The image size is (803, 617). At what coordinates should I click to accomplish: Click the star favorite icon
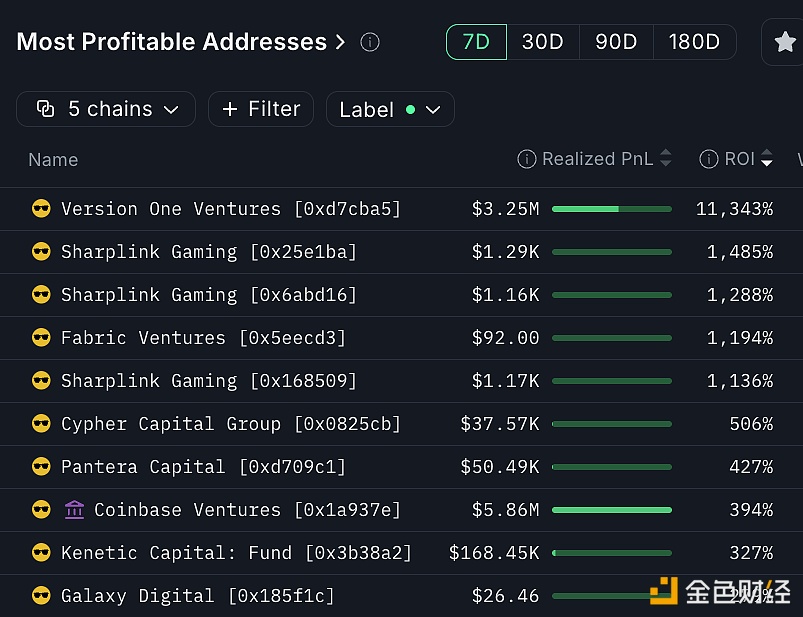785,43
